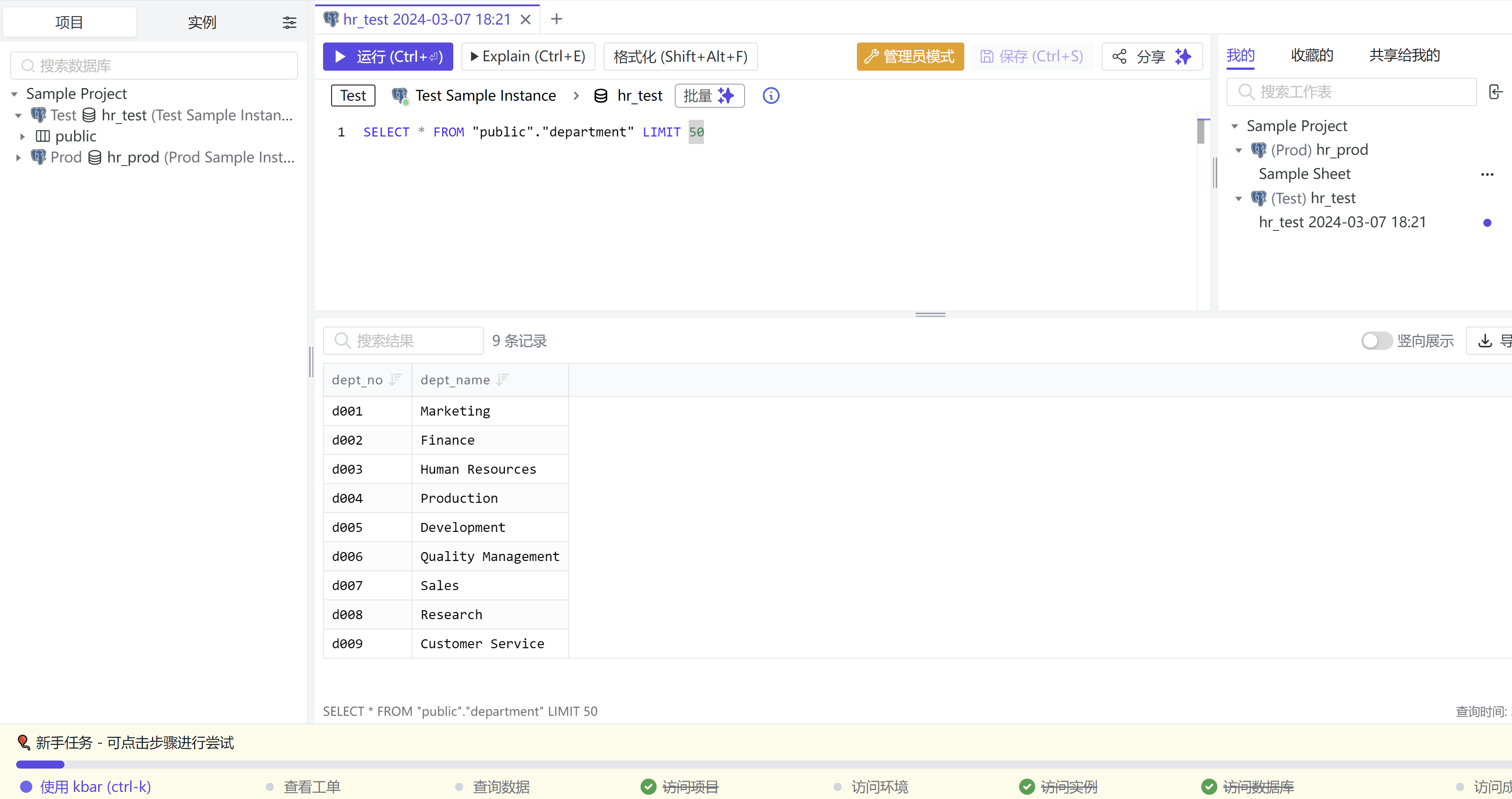The image size is (1512, 799).
Task: Select the Marketing cell
Action: (x=490, y=411)
